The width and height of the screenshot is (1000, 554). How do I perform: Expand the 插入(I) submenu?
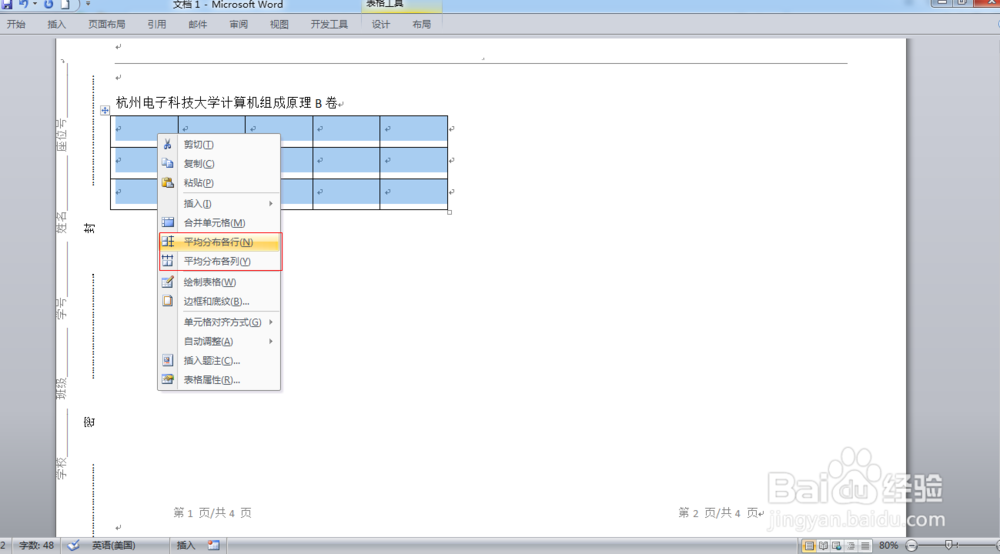click(x=219, y=203)
